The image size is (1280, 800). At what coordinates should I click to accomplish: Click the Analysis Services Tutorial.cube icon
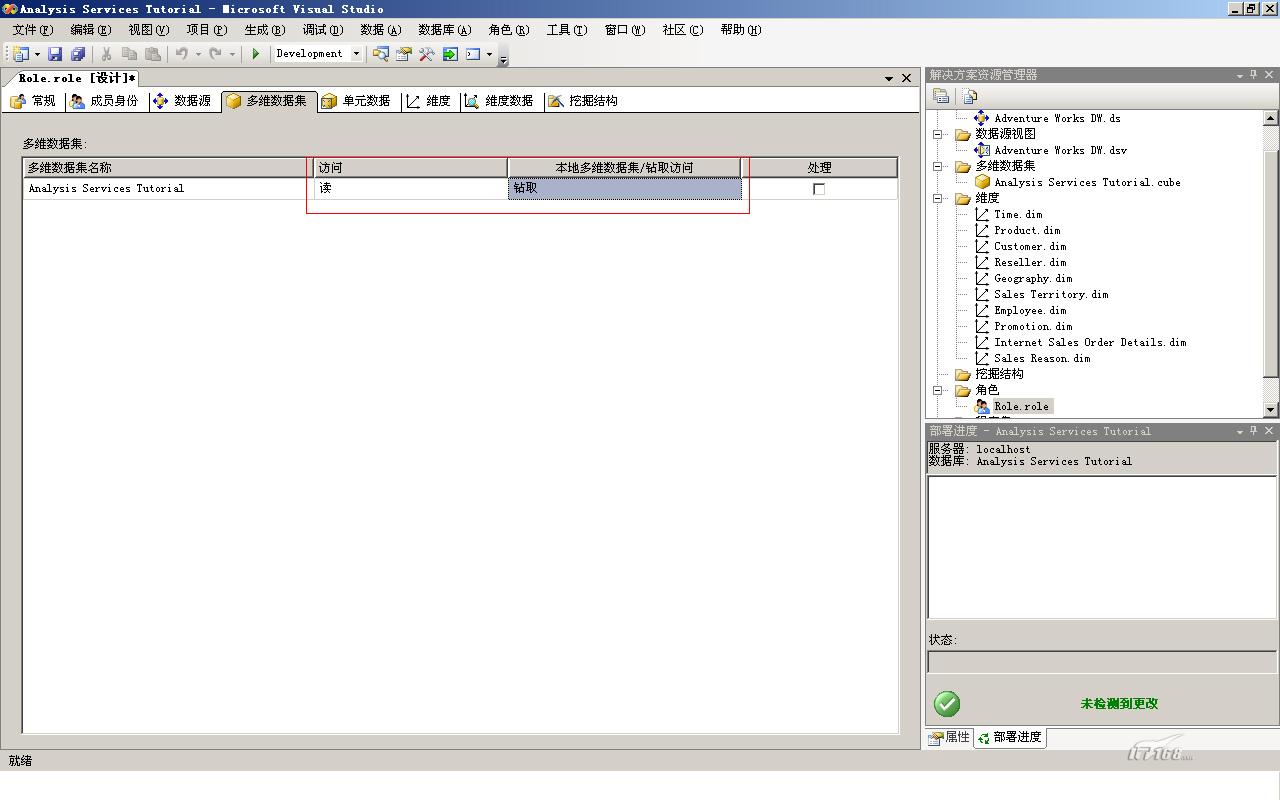(982, 182)
